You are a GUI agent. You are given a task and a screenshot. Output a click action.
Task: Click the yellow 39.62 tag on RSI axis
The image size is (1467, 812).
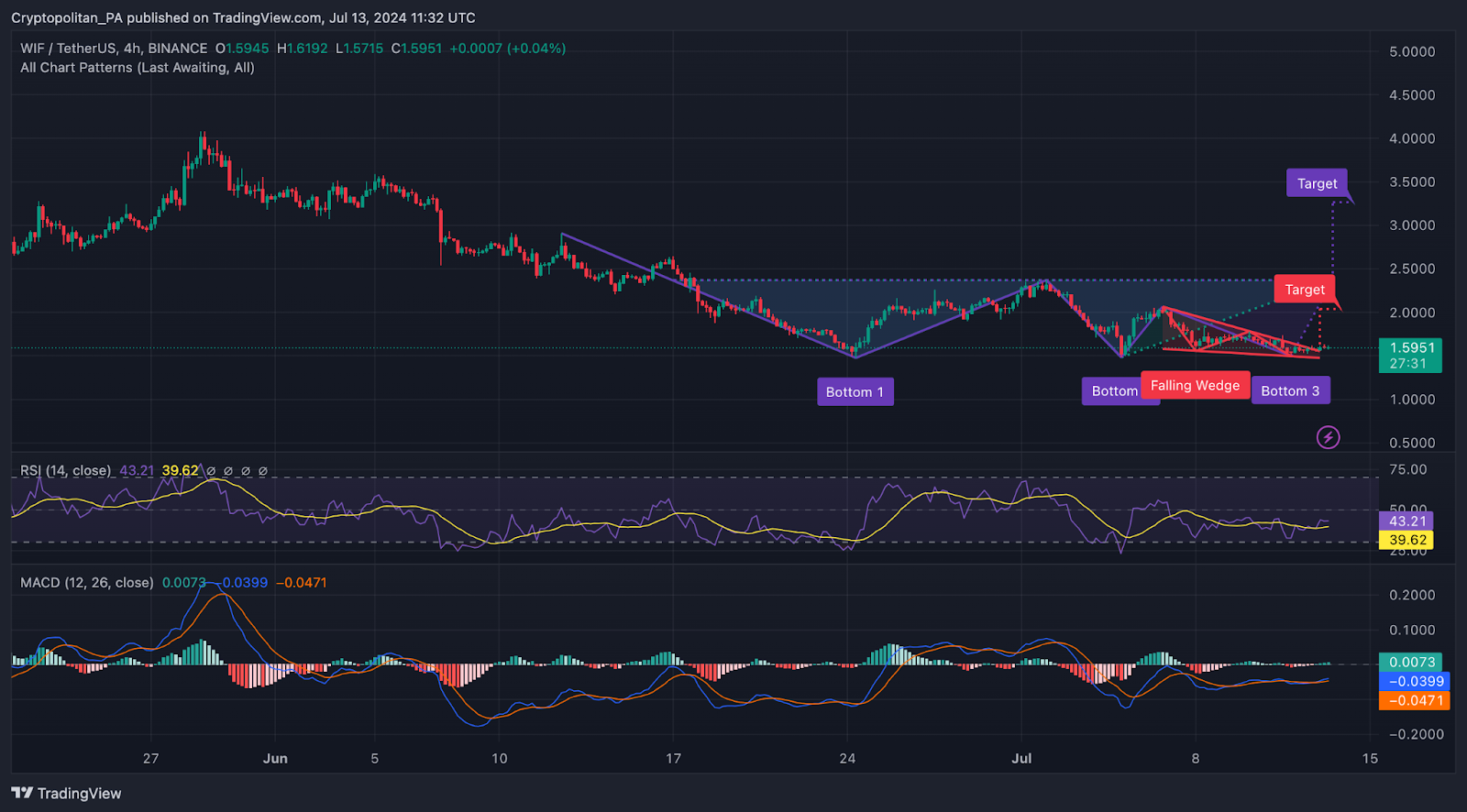[1406, 541]
